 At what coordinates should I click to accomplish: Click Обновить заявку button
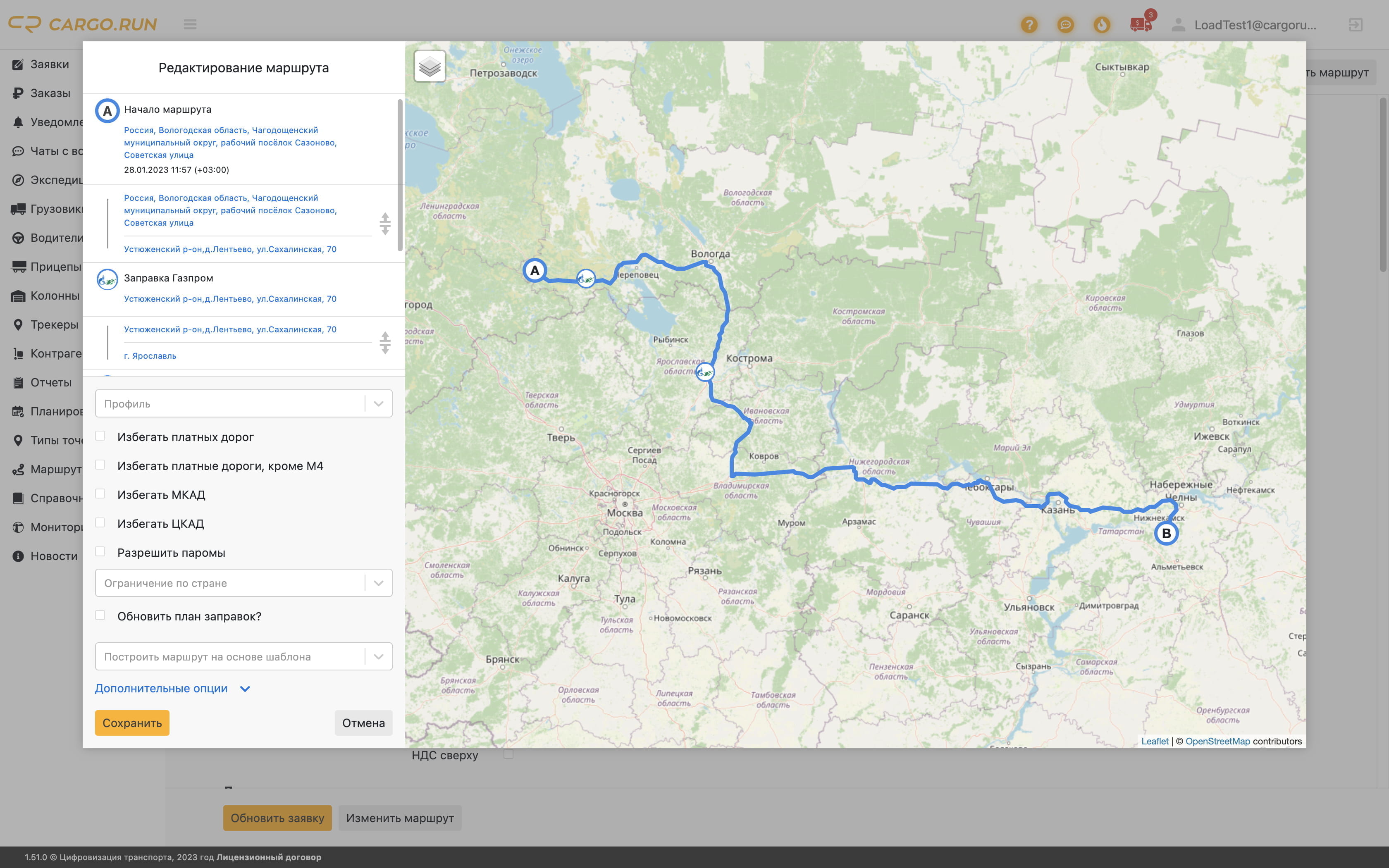[277, 818]
